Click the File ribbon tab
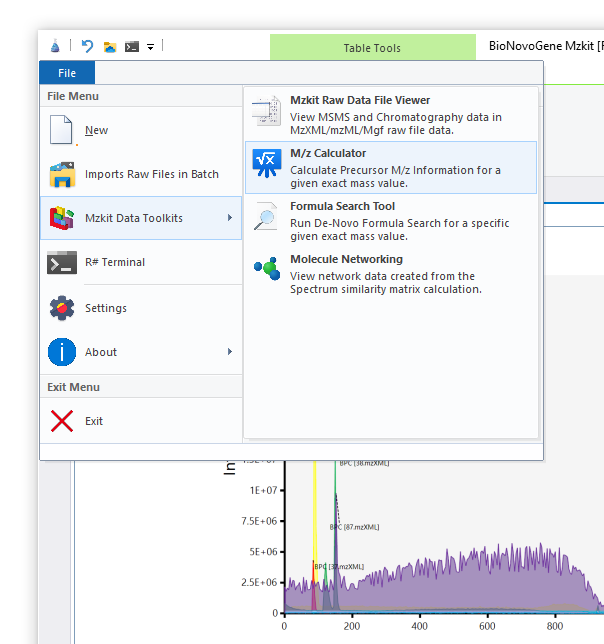Screen dimensions: 604x644 pos(67,73)
